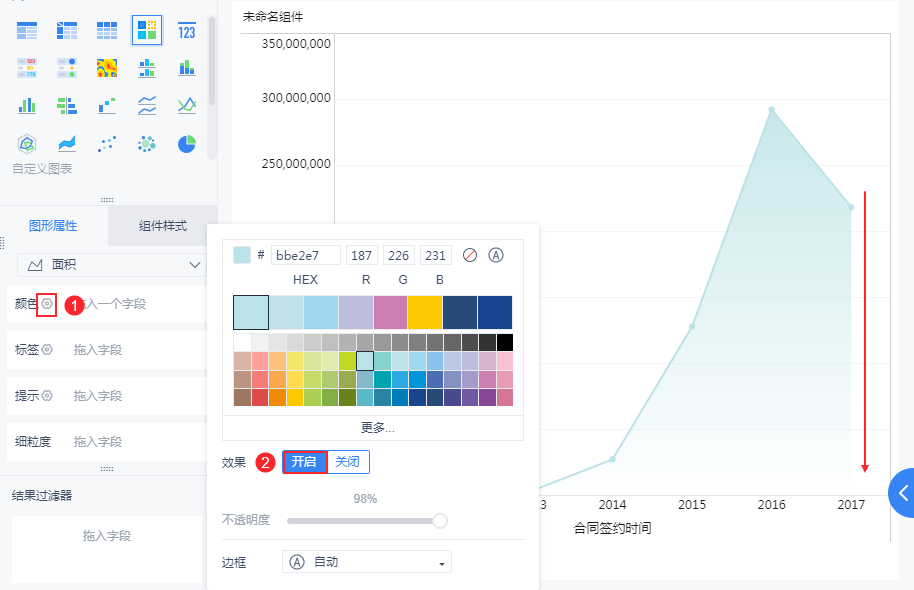This screenshot has width=914, height=590.
Task: Pick the stacked column chart icon
Action: tap(187, 68)
